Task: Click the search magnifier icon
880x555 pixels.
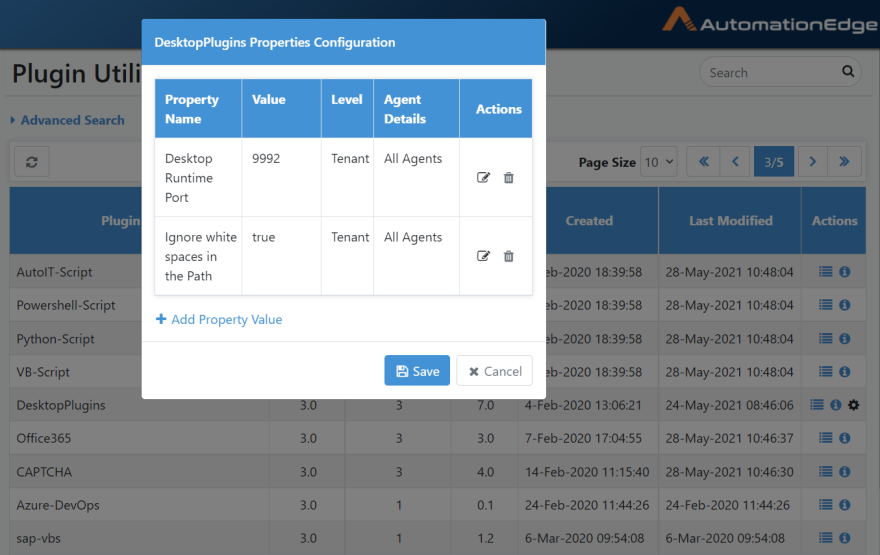Action: 848,72
